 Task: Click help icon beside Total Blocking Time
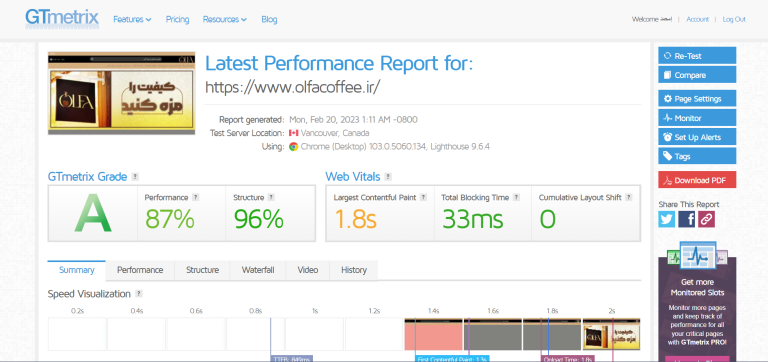pyautogui.click(x=516, y=197)
